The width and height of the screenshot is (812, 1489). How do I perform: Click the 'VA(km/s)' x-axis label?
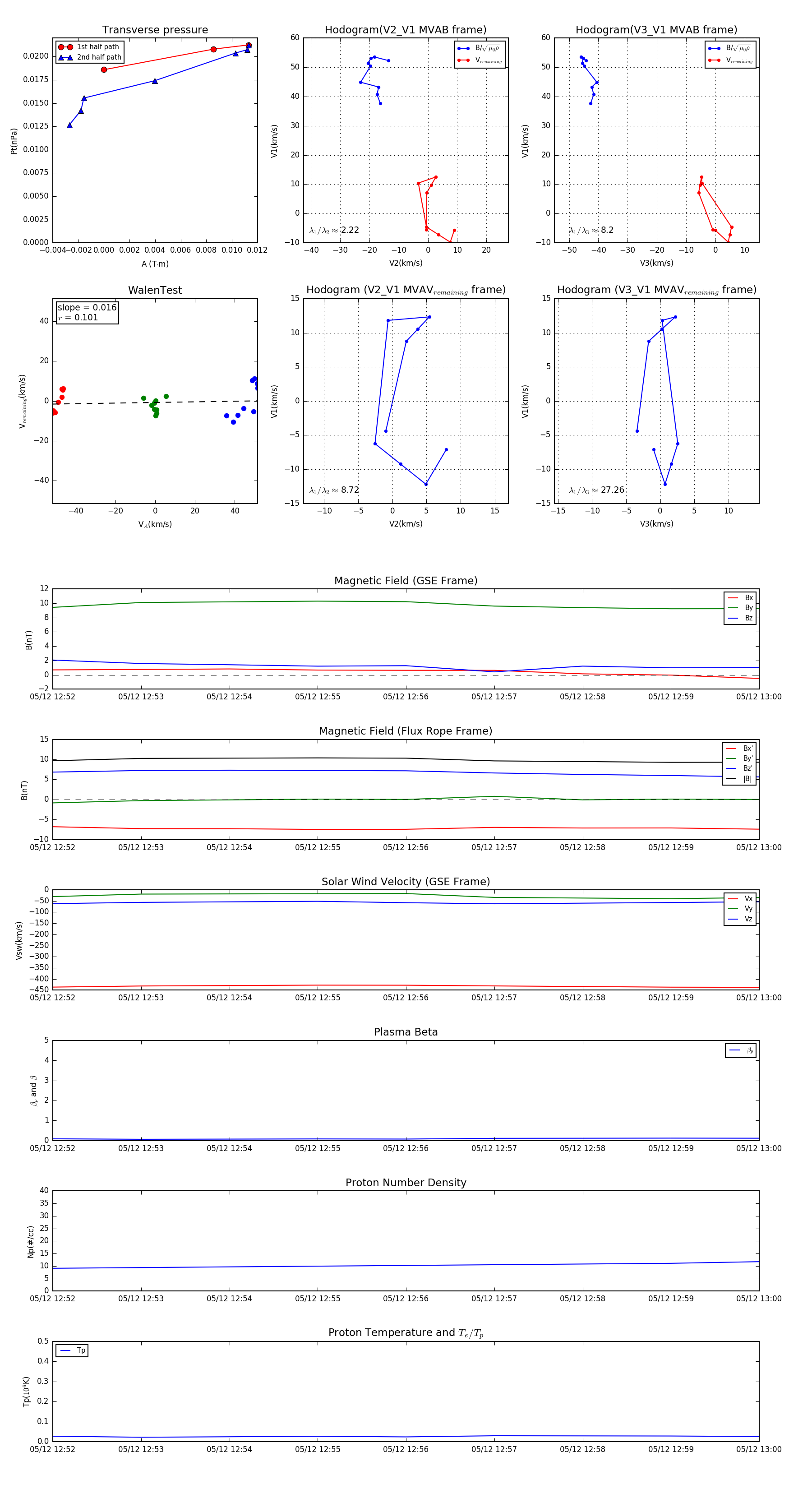(x=155, y=524)
